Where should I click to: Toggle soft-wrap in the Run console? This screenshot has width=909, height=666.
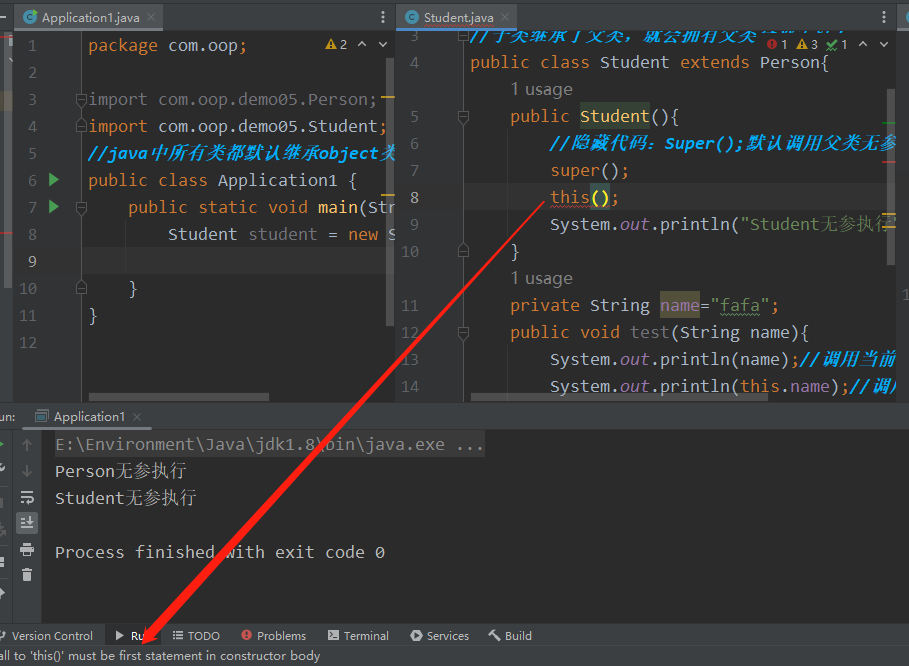pyautogui.click(x=27, y=497)
